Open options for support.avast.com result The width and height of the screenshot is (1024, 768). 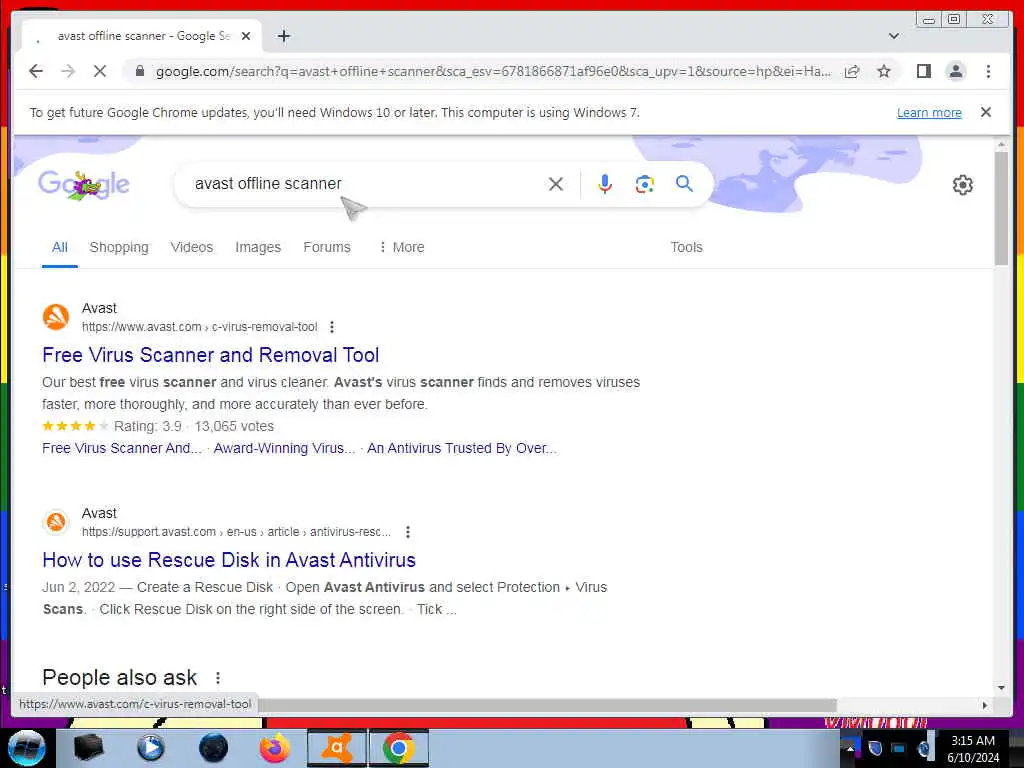[x=408, y=532]
